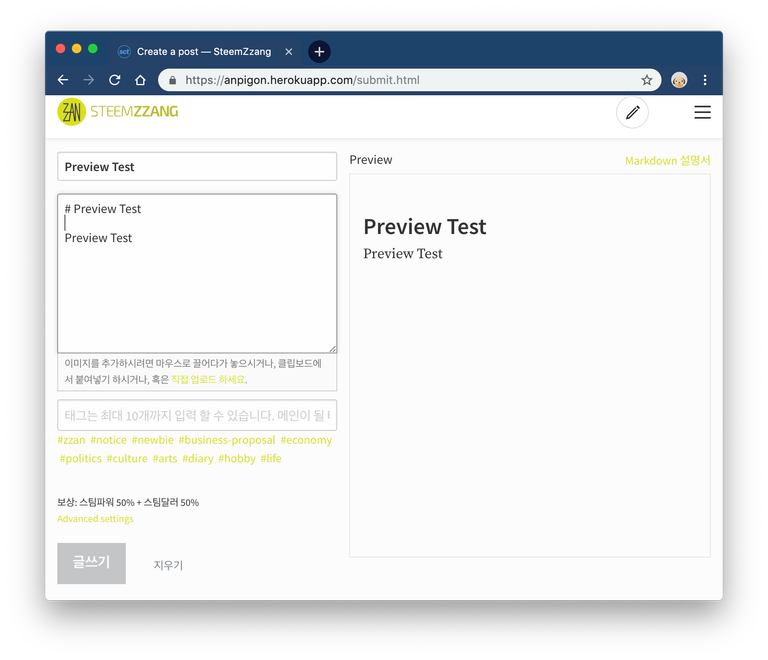Add the #life tag

click(271, 459)
